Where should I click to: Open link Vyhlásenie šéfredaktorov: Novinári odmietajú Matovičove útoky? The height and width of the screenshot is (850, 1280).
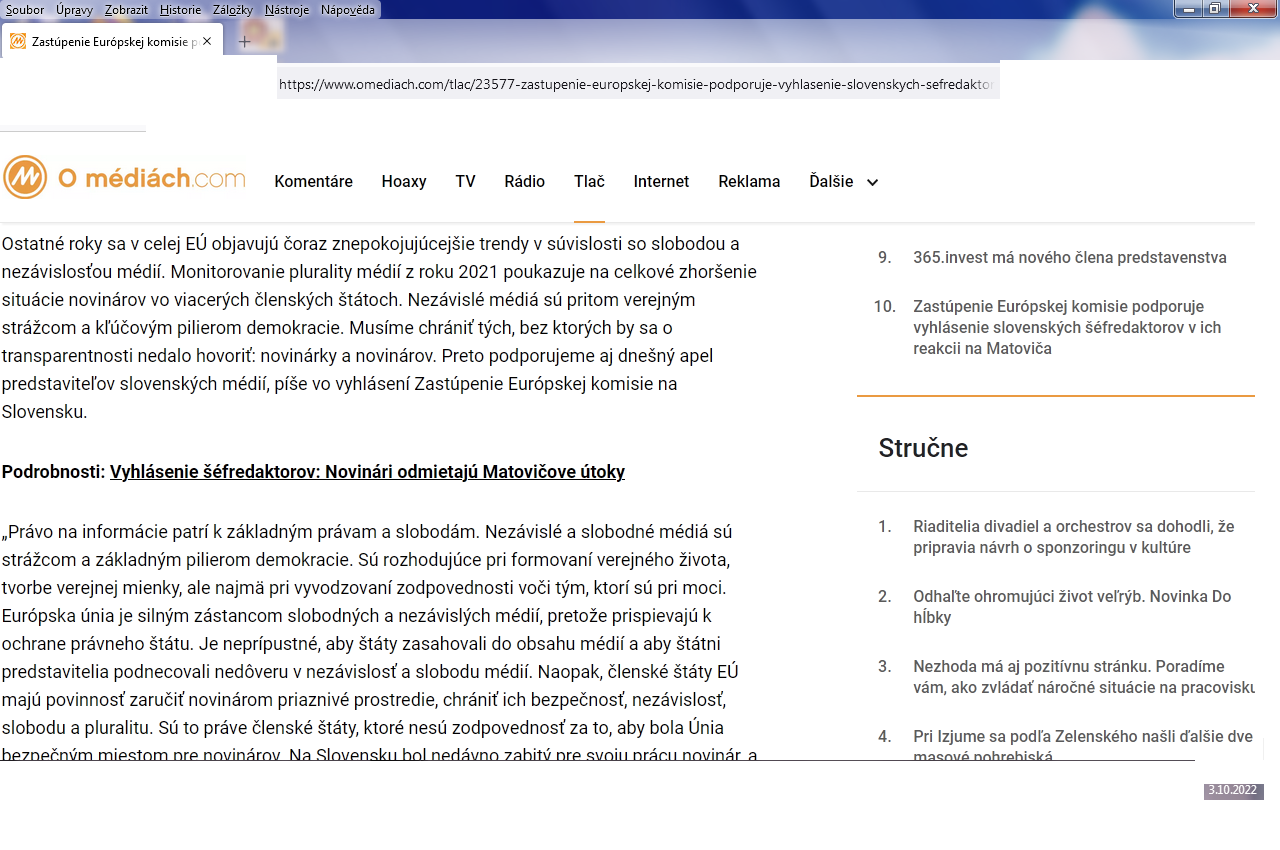367,472
